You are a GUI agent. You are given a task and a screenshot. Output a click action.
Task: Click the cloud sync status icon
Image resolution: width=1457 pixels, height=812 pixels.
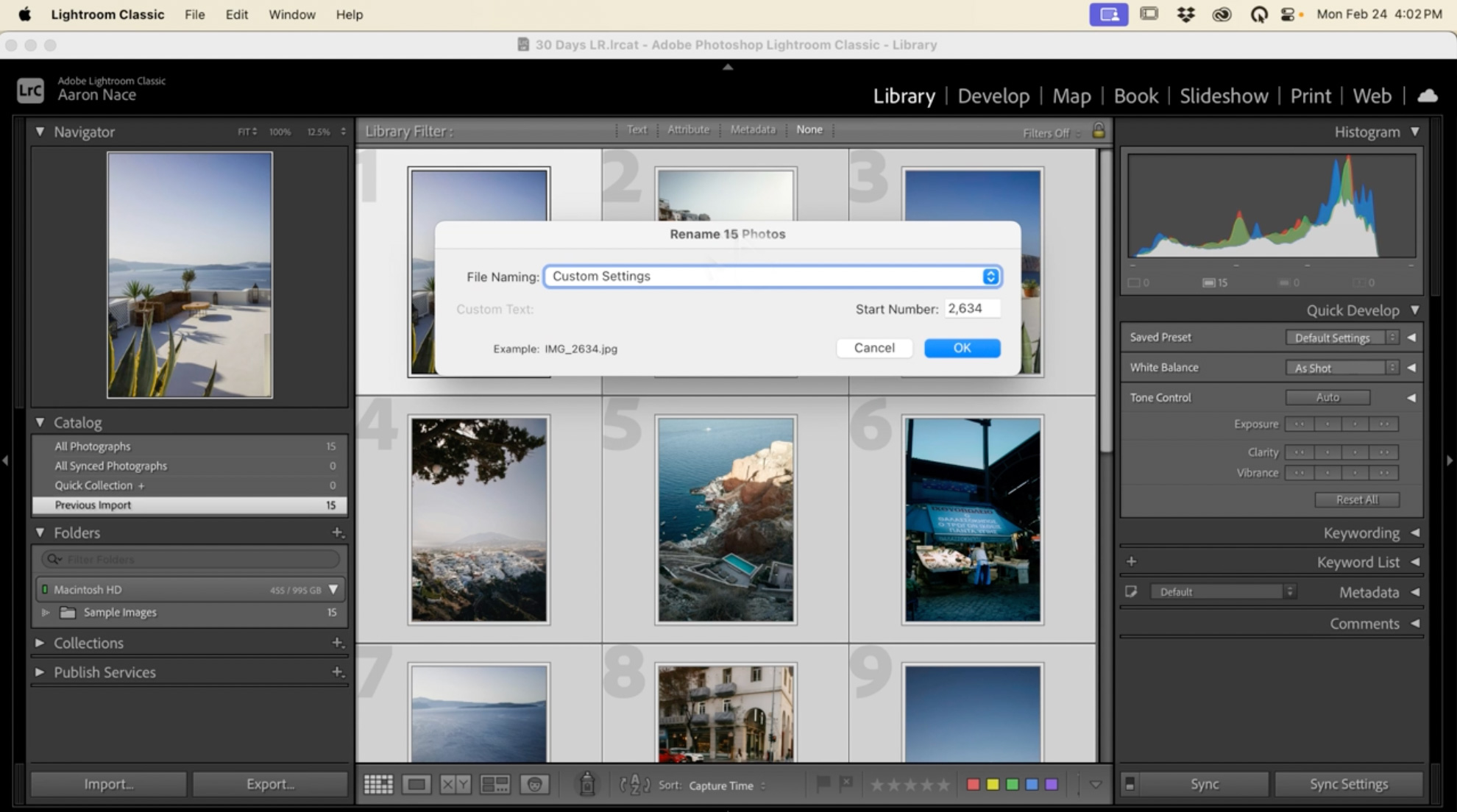click(x=1428, y=96)
